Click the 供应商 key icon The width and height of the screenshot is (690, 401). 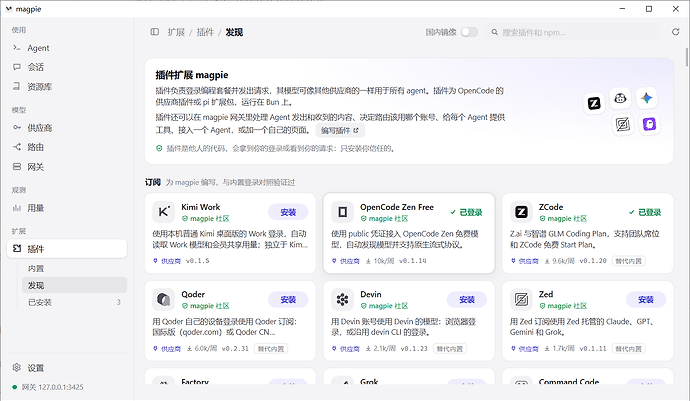(17, 128)
